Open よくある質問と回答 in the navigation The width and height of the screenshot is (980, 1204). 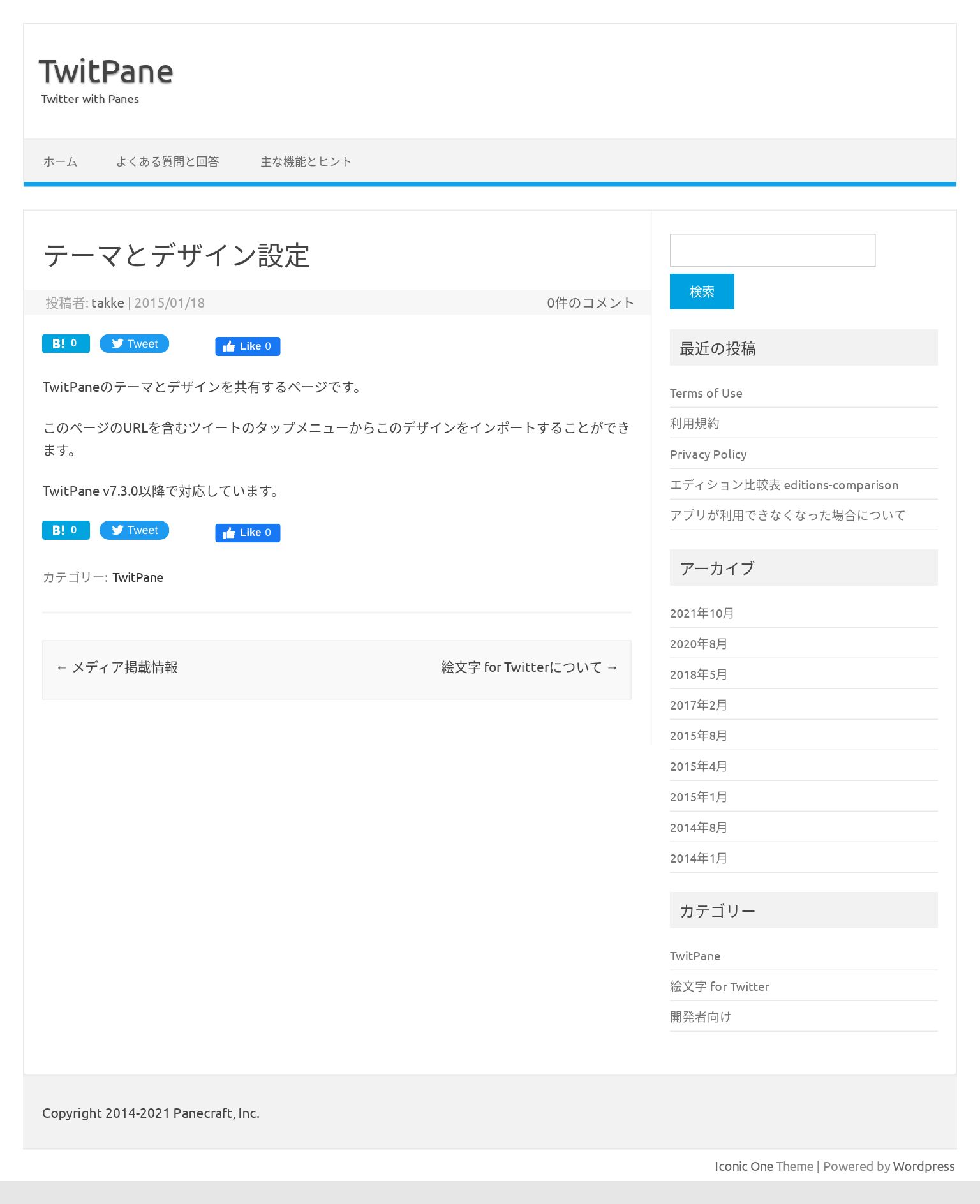tap(168, 161)
